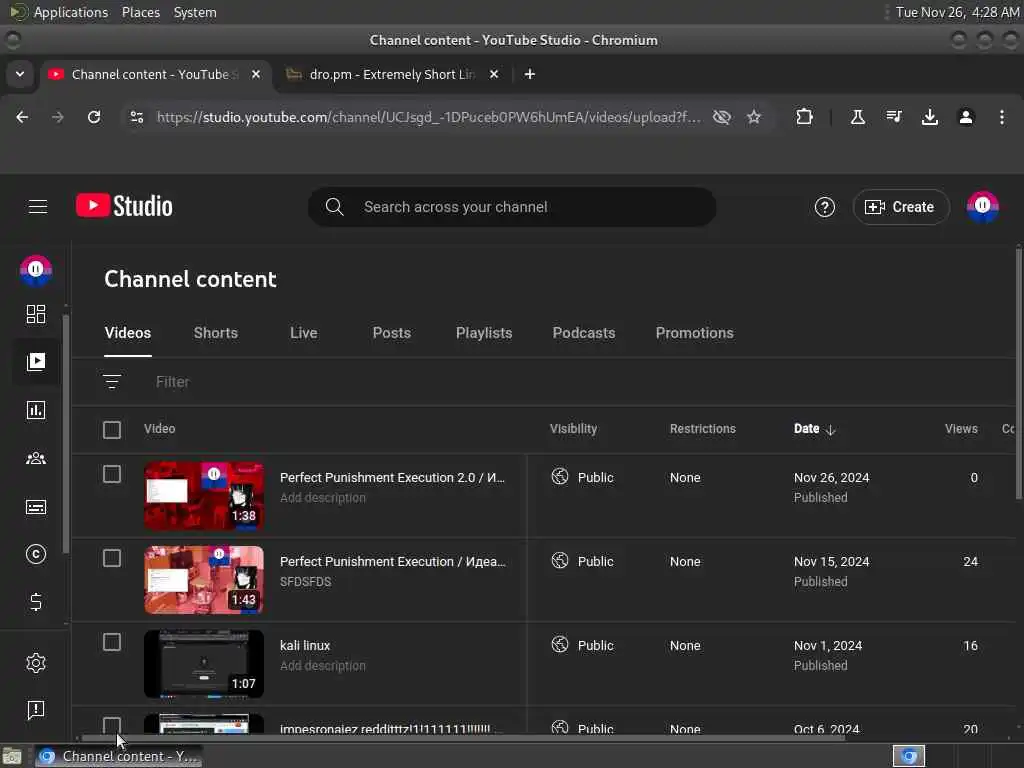1024x768 pixels.
Task: Expand the tab search dropdown arrow
Action: pyautogui.click(x=20, y=74)
